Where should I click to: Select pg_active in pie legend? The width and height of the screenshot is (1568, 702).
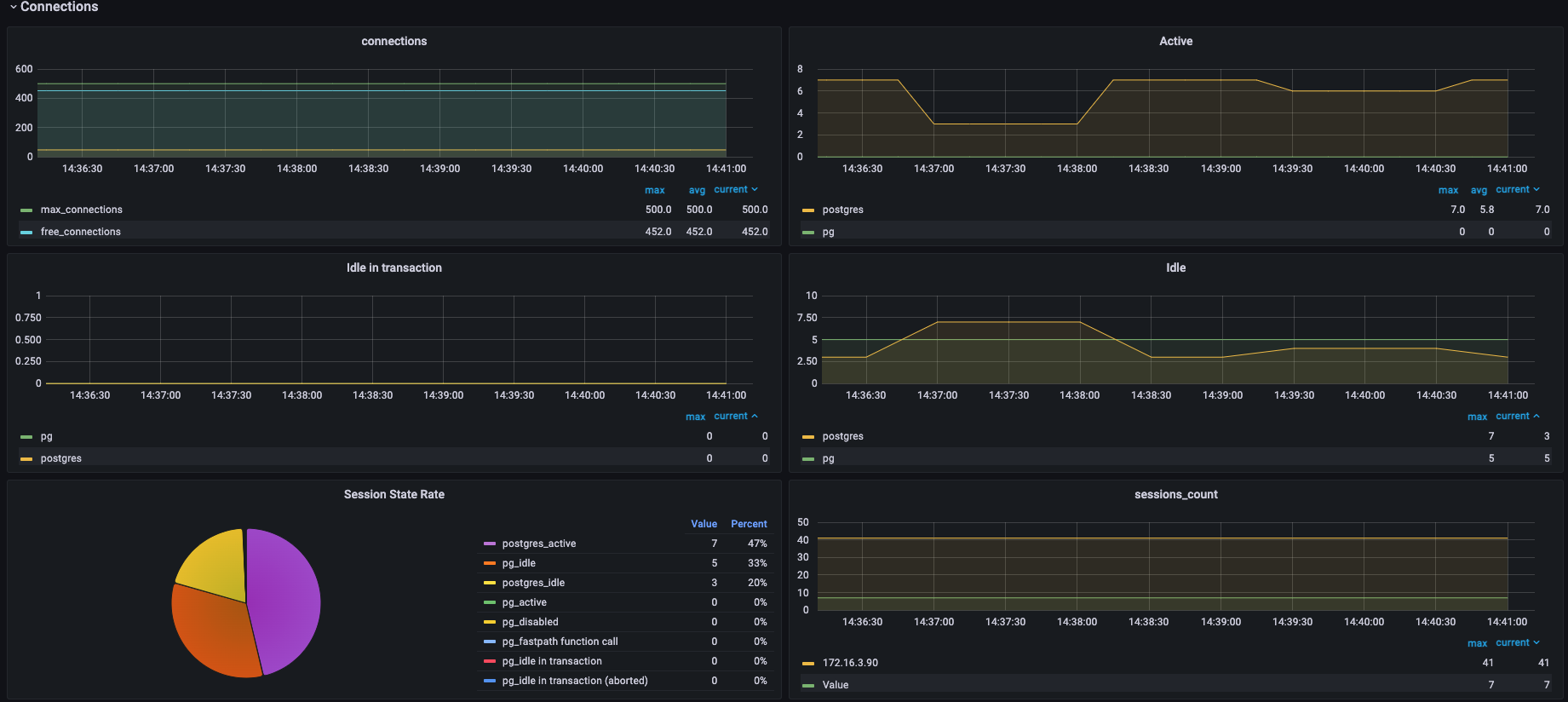[x=524, y=602]
